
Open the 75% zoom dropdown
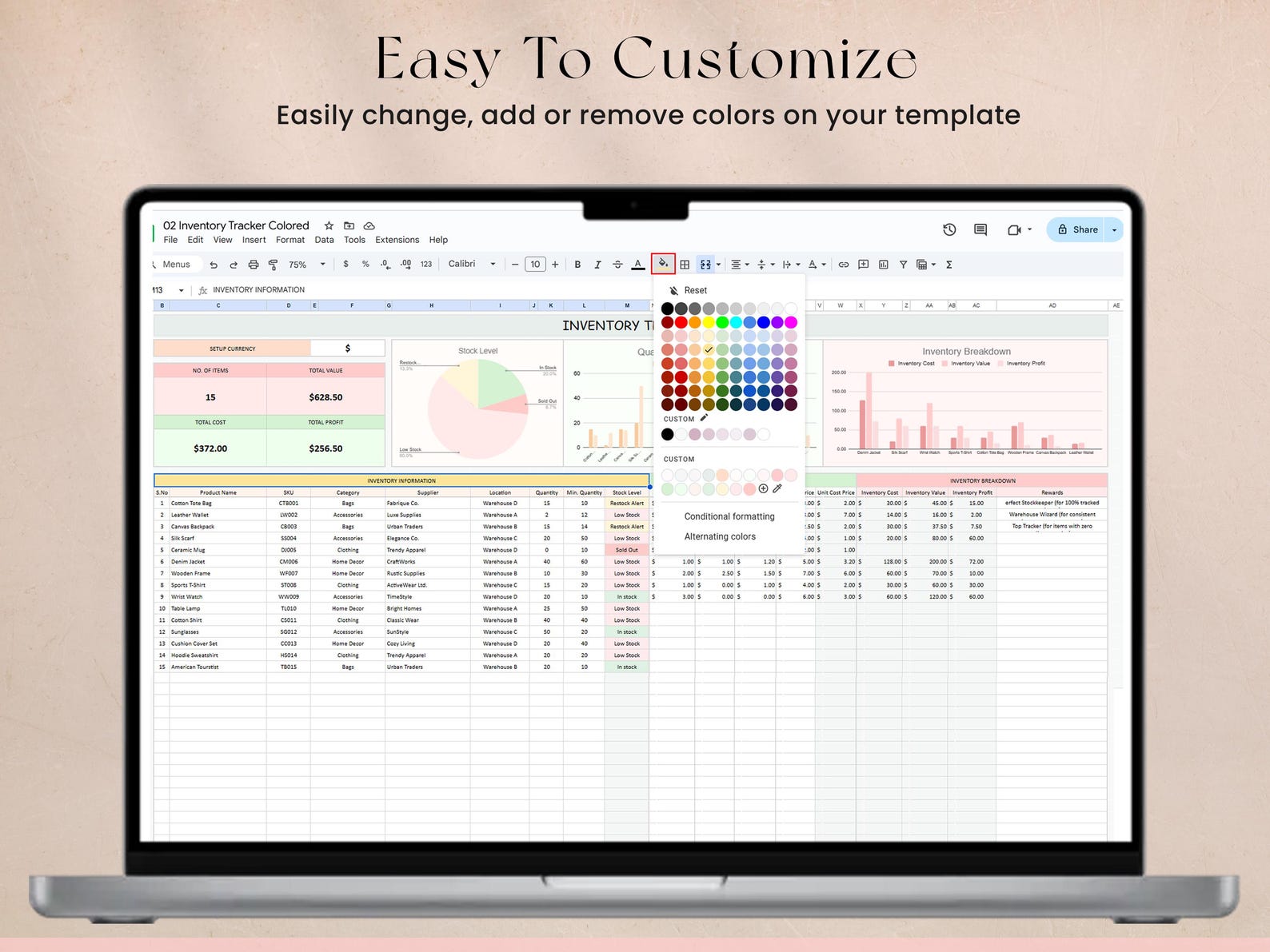pyautogui.click(x=307, y=265)
